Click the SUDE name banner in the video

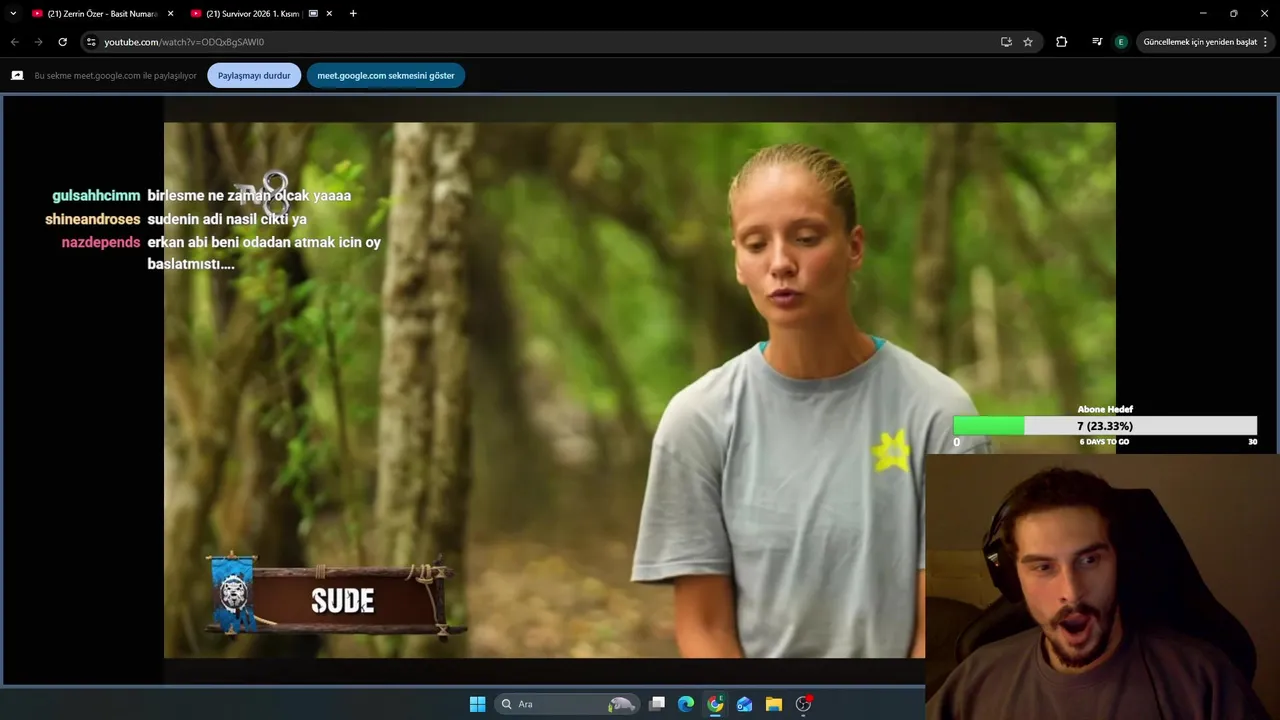pos(334,597)
